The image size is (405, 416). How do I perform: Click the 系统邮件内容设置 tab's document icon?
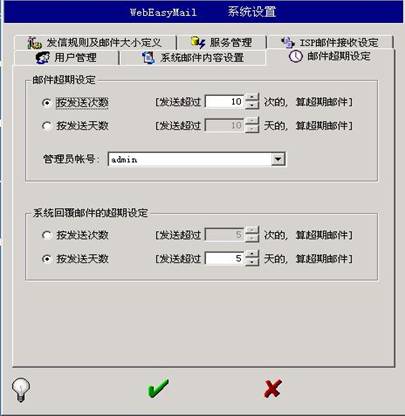click(148, 58)
